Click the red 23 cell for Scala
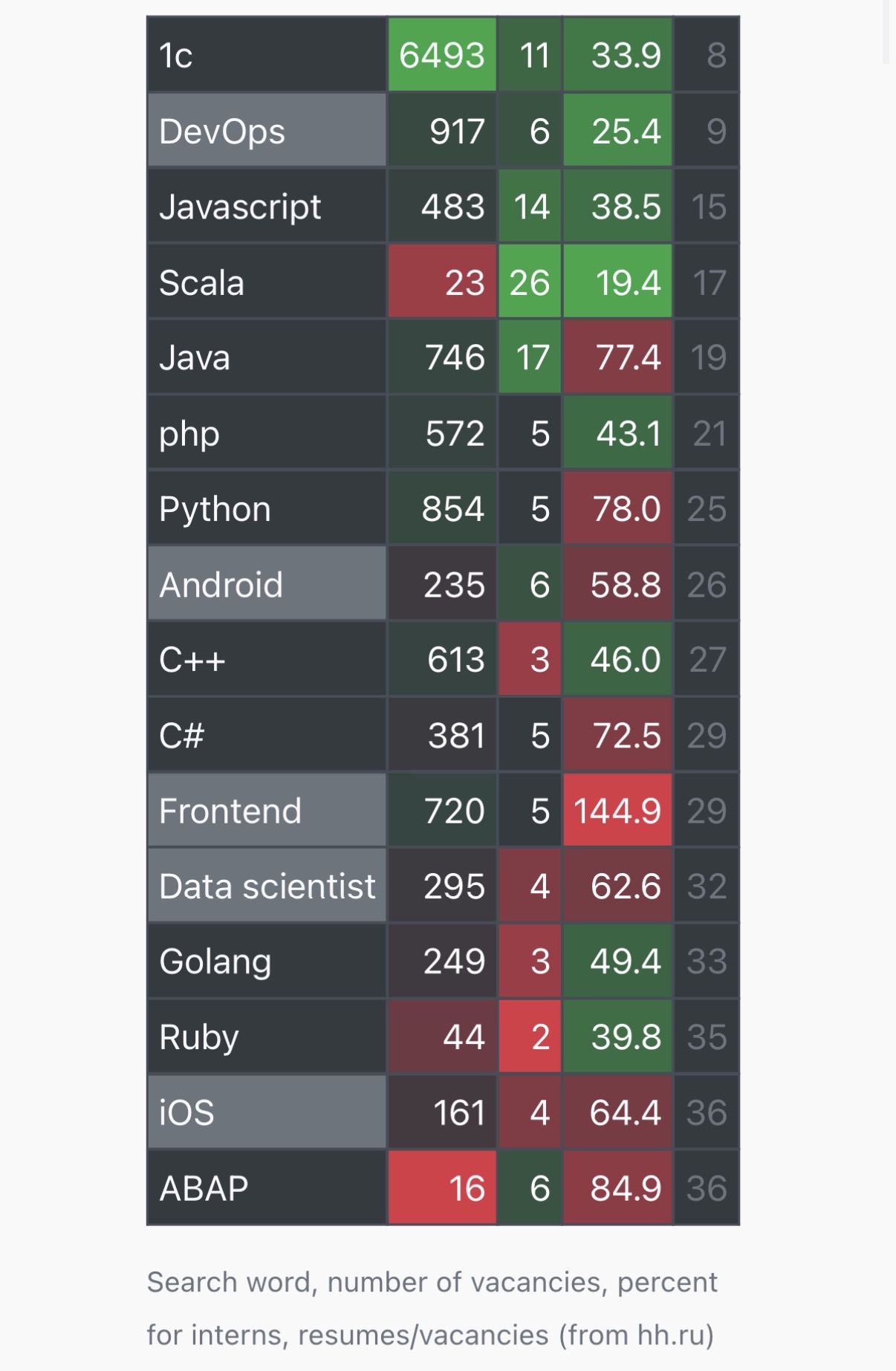 [x=441, y=282]
